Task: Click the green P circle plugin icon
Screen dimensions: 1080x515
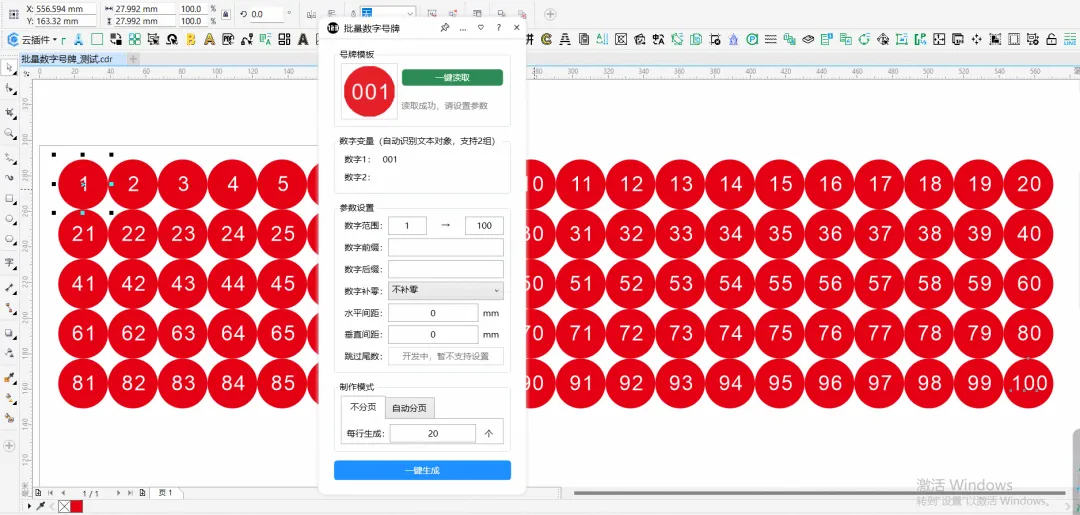Action: [x=753, y=39]
